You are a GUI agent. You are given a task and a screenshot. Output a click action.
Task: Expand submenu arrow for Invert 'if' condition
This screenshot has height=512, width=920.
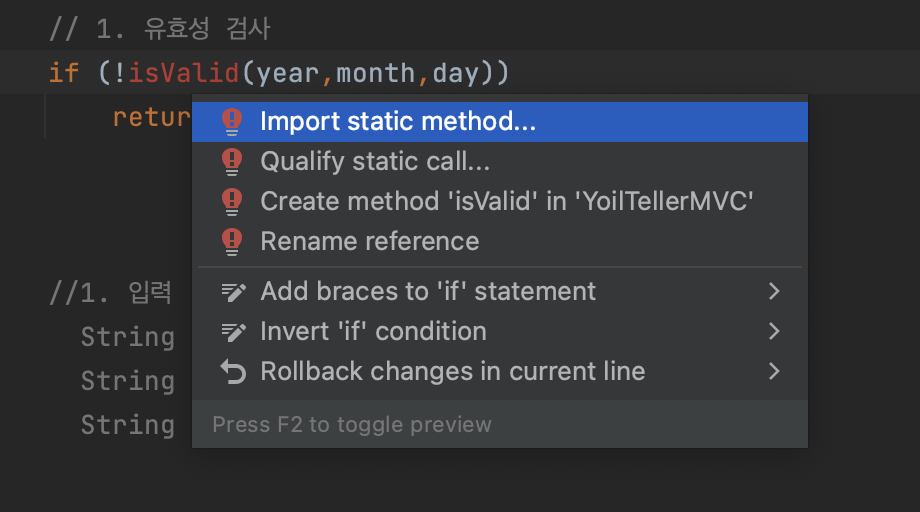774,331
